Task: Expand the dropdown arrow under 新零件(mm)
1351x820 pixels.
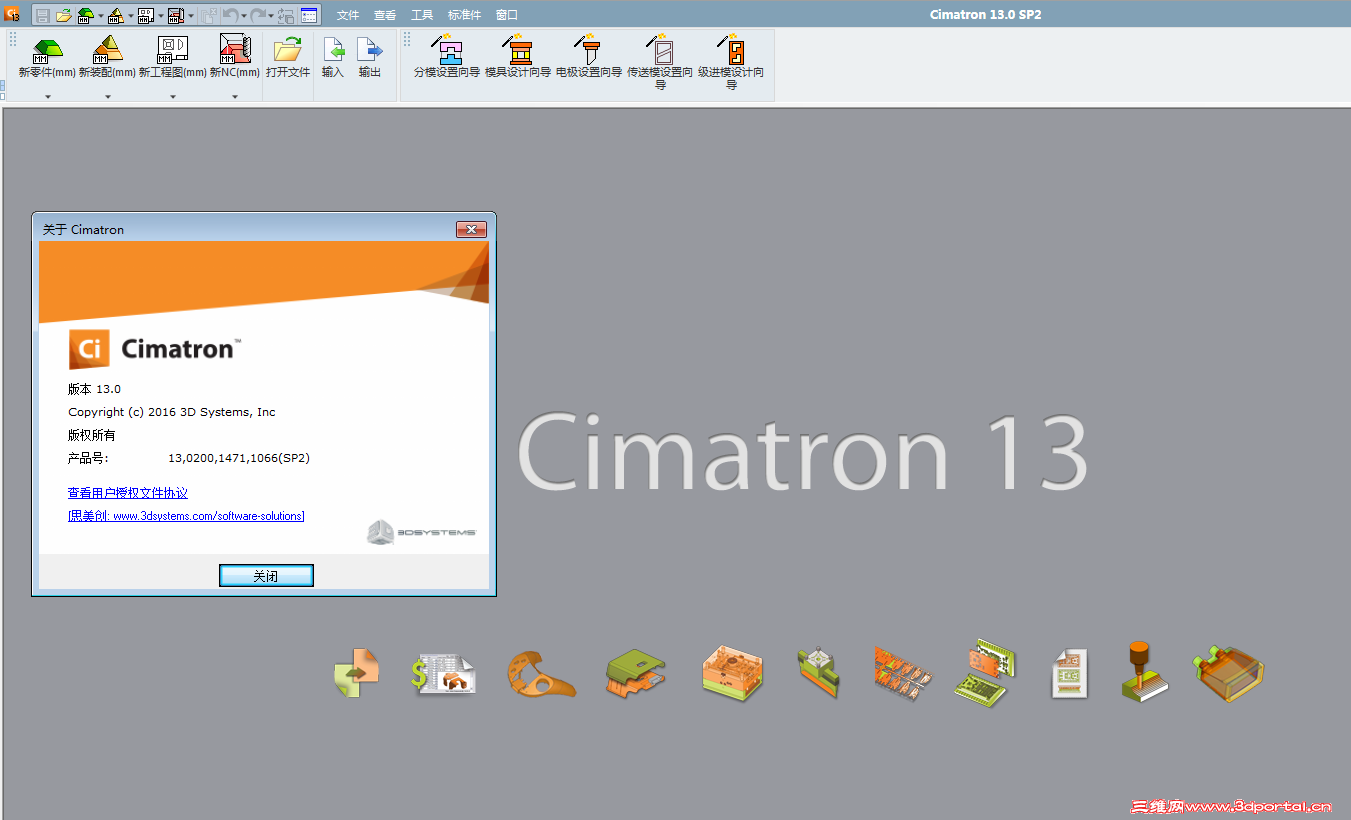Action: 47,97
